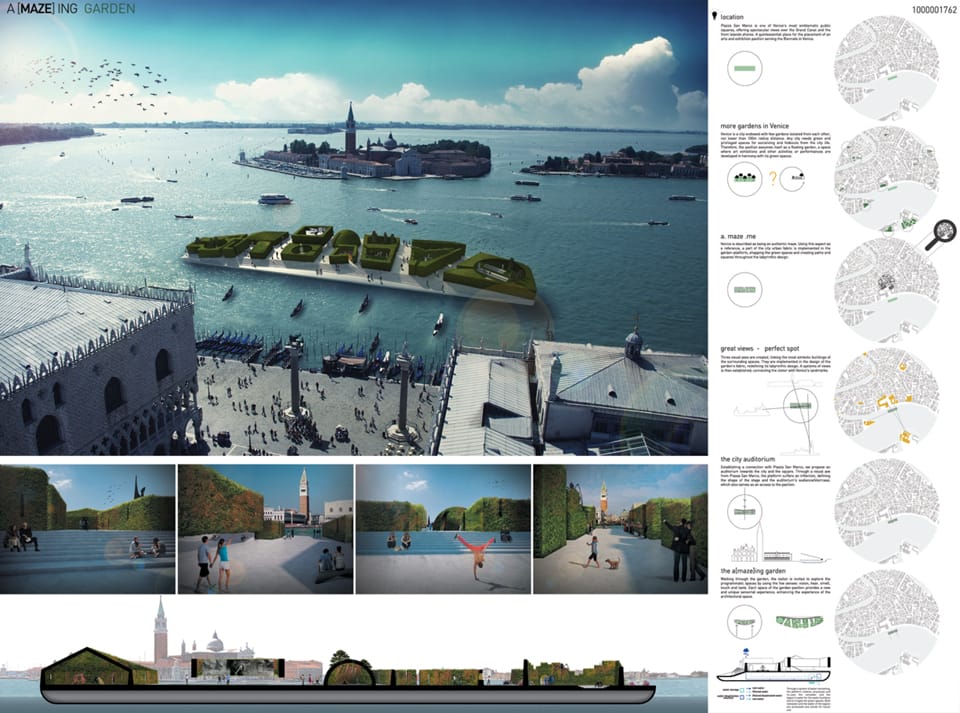
Task: Click the green maze plan beside the last circle diagram
Action: click(x=799, y=622)
